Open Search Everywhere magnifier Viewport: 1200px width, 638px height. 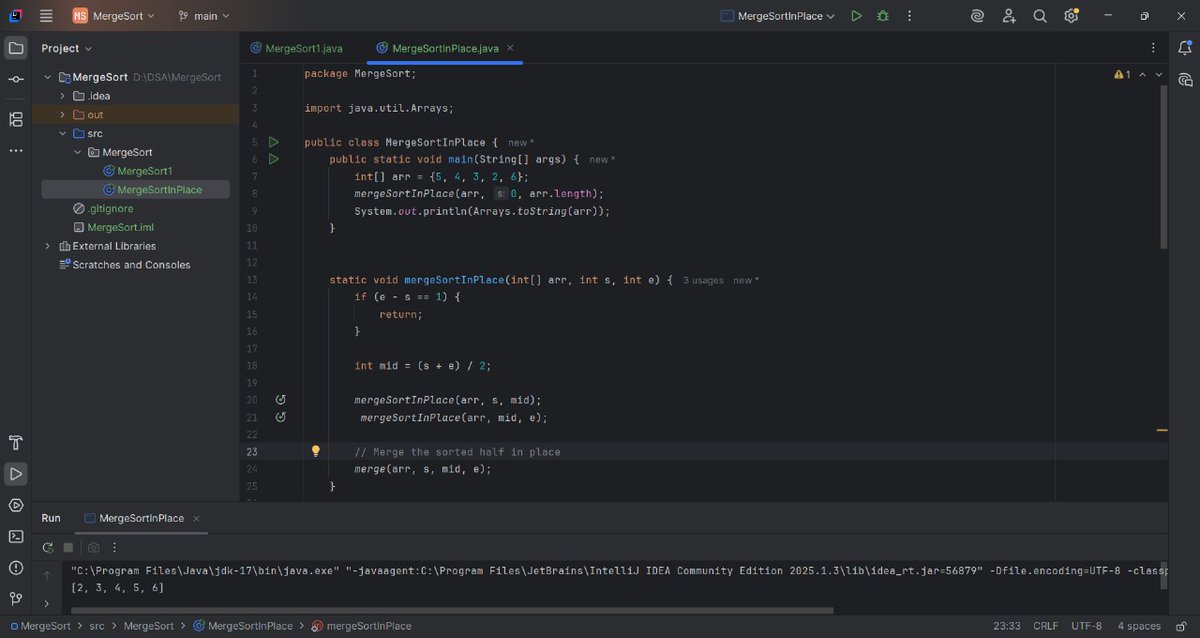(x=1040, y=16)
